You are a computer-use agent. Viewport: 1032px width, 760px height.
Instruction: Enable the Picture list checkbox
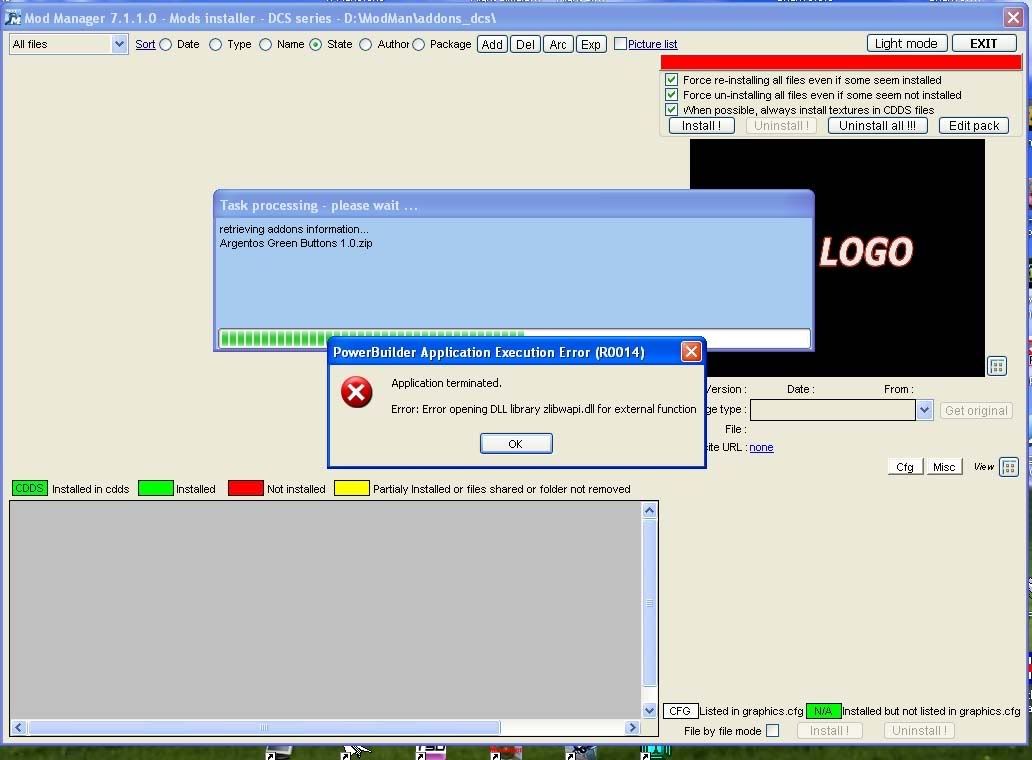[619, 44]
